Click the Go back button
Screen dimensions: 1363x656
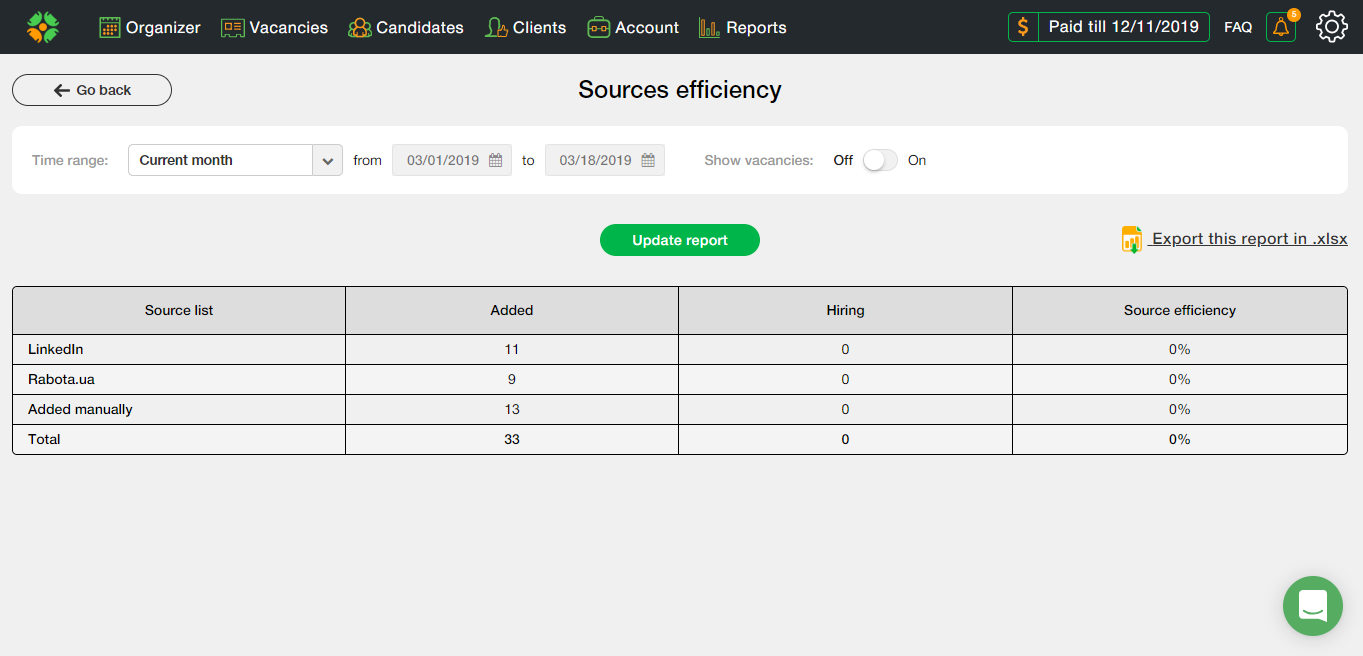click(x=92, y=90)
